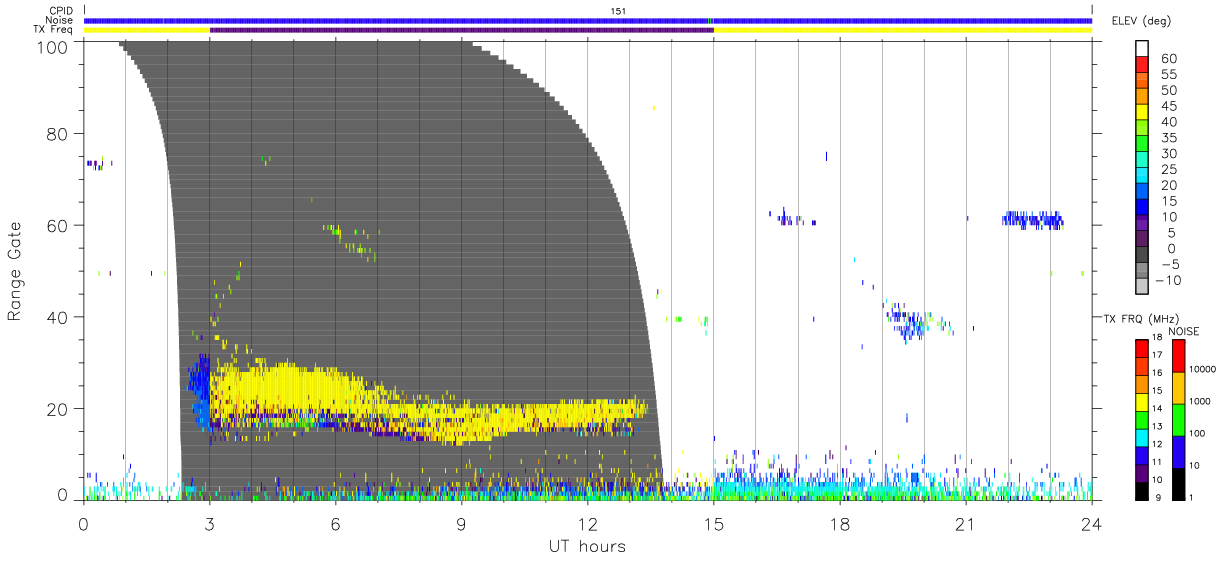The image size is (1228, 567).
Task: Click ELEV colorbar label '55'
Action: (1169, 75)
